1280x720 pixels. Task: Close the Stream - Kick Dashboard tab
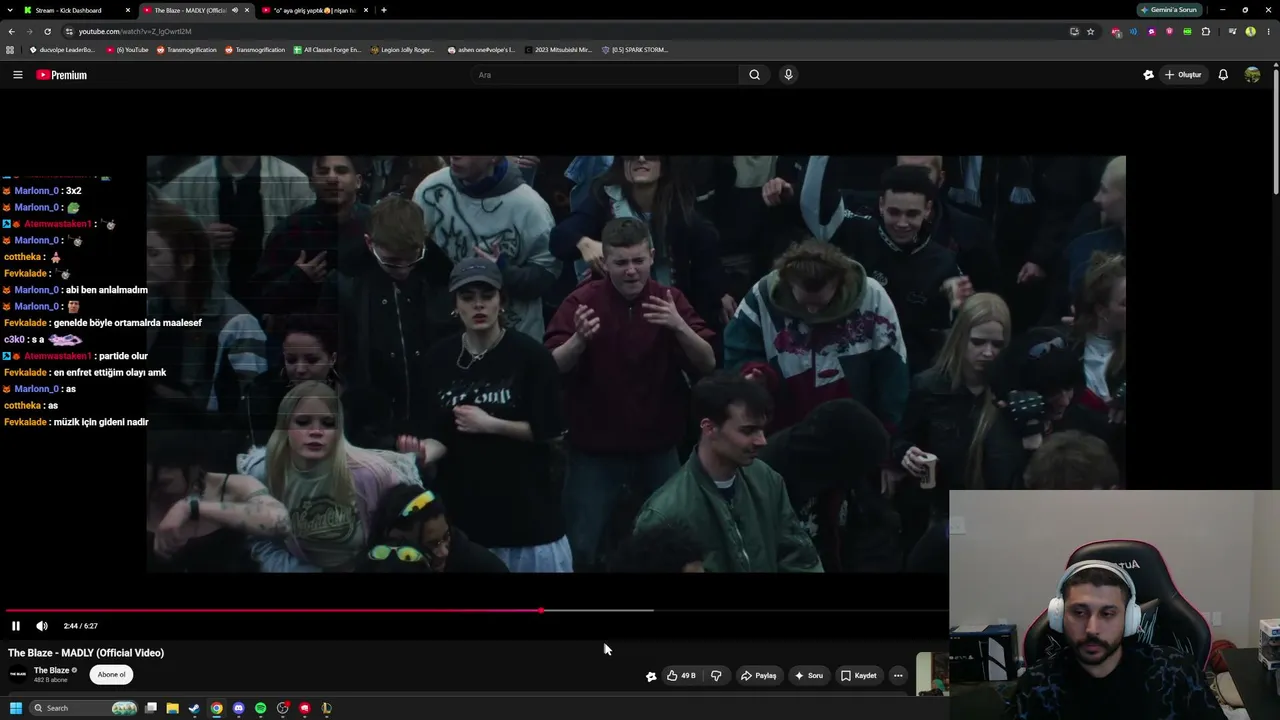point(128,10)
